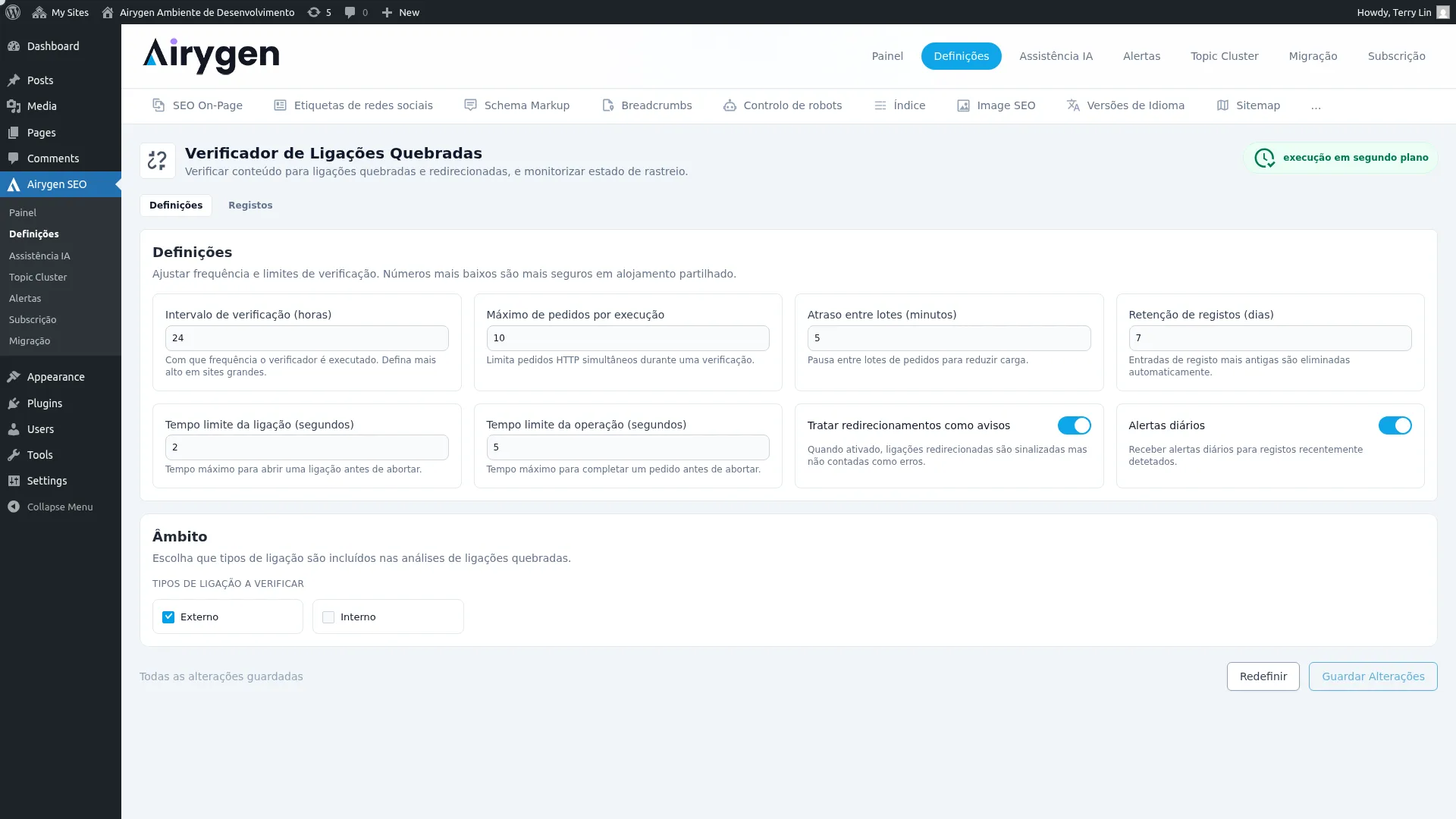1456x819 pixels.
Task: Click the Etiquetas de redes sociais icon
Action: pyautogui.click(x=280, y=105)
